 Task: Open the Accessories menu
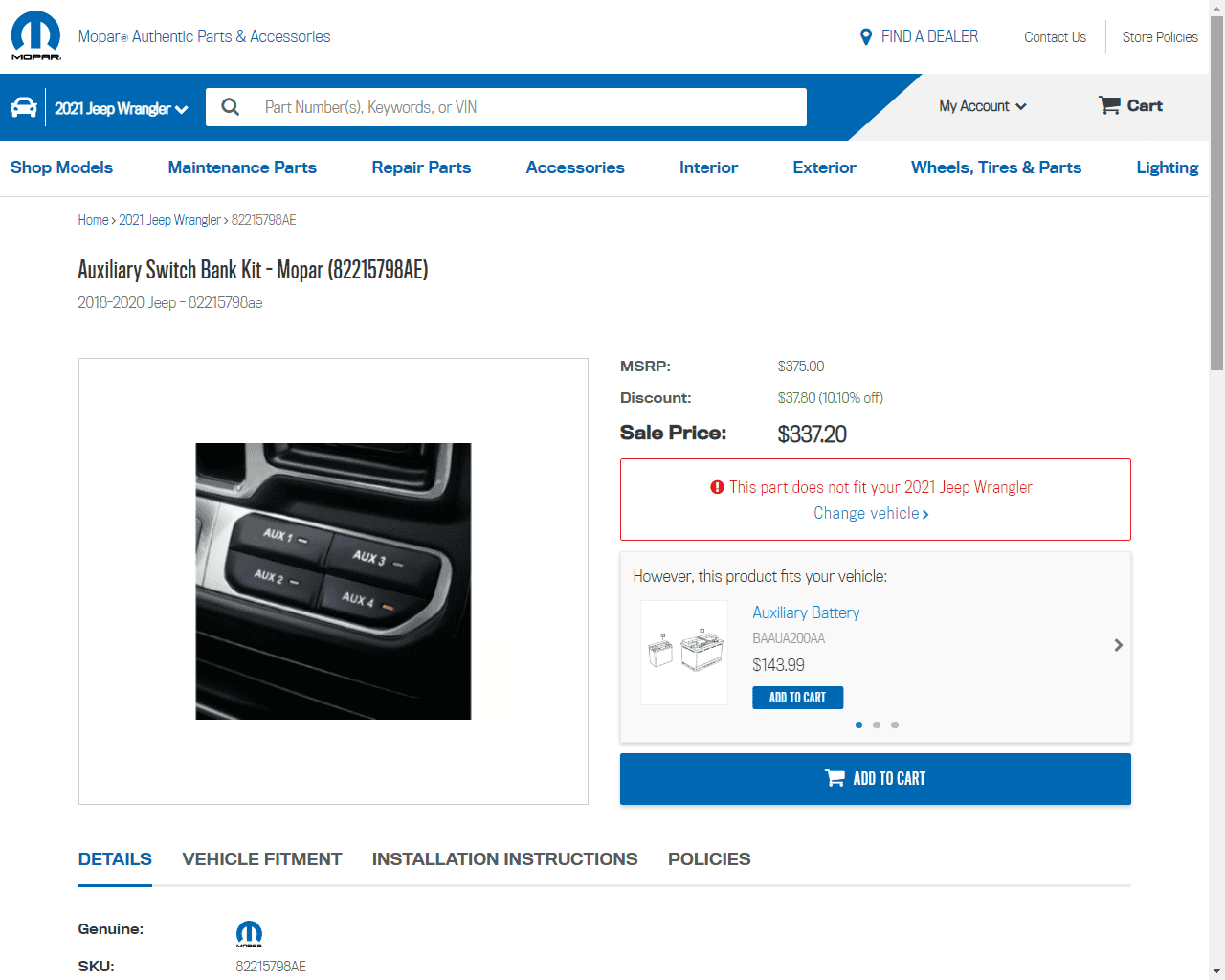[x=575, y=167]
